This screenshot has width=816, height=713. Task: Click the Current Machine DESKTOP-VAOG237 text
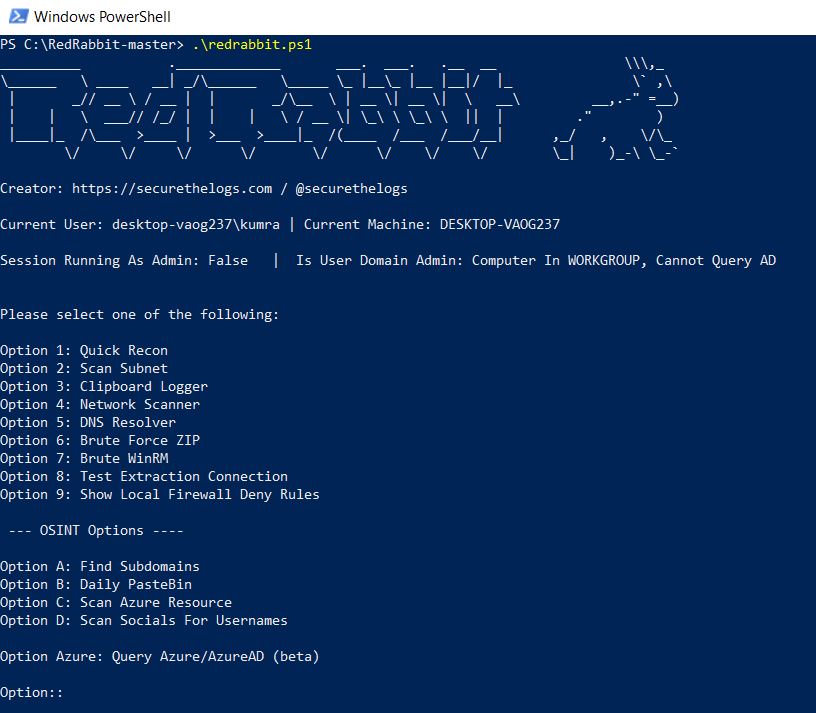pos(431,224)
